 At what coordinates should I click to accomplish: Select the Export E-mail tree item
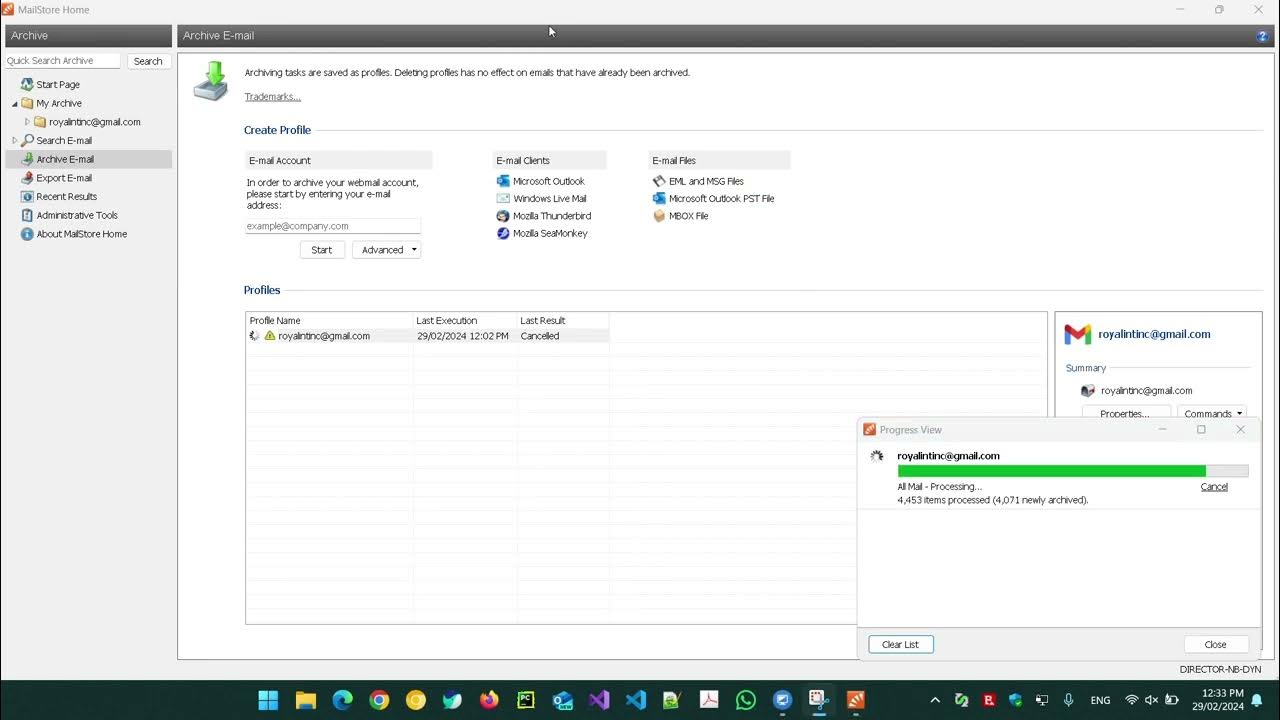tap(64, 178)
